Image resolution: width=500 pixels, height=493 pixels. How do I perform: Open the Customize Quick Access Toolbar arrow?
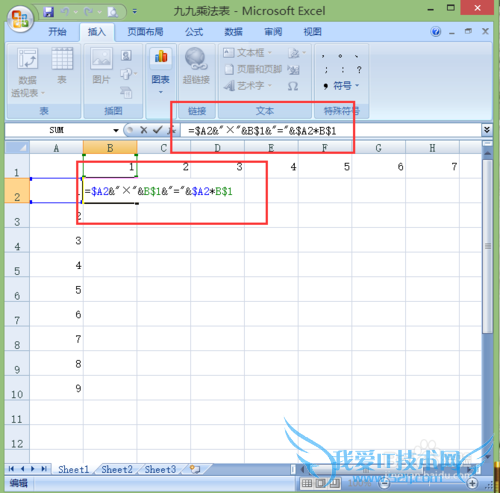(x=135, y=12)
